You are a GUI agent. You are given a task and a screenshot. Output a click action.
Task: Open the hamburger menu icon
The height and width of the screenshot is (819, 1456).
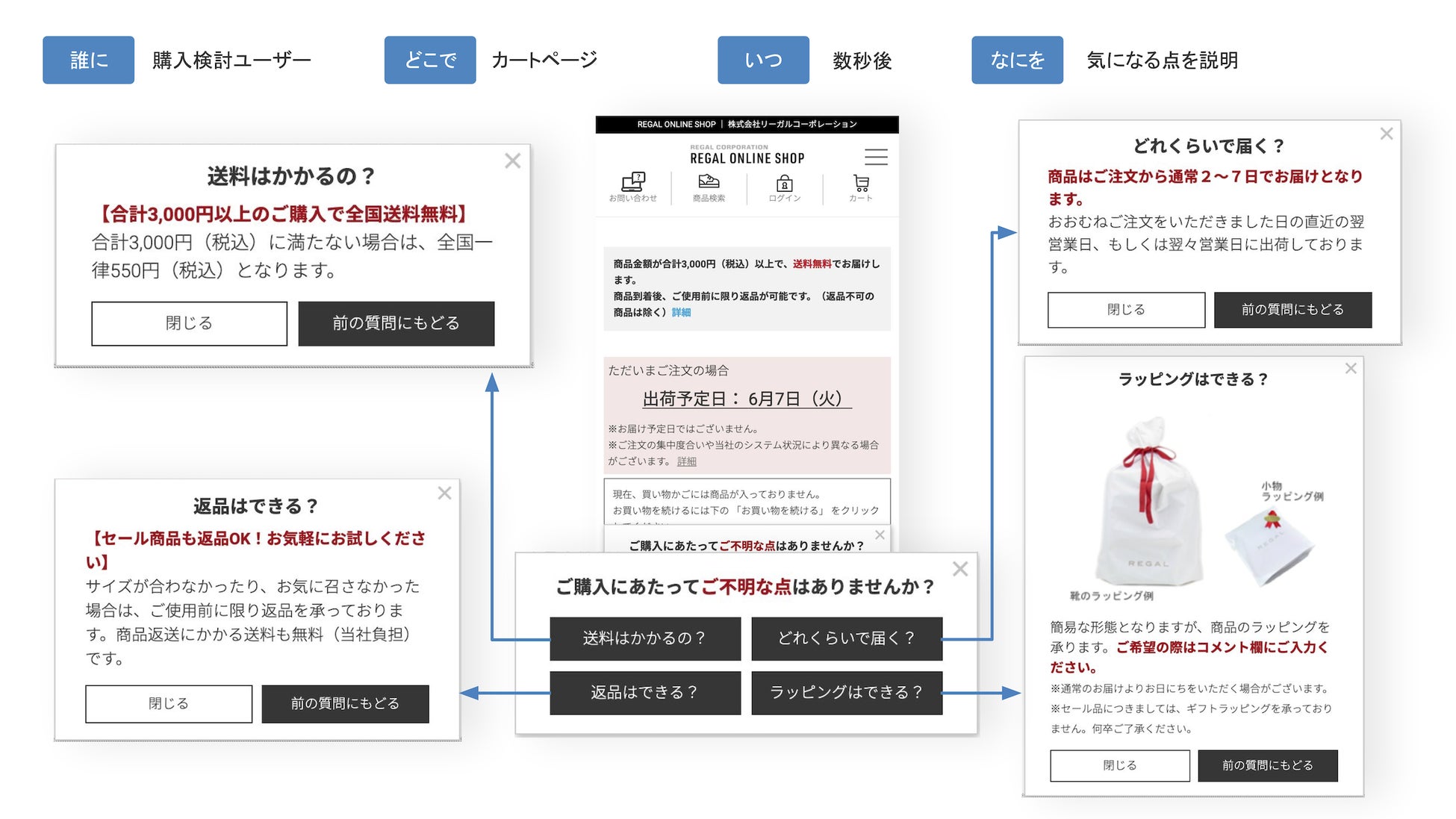(x=876, y=157)
